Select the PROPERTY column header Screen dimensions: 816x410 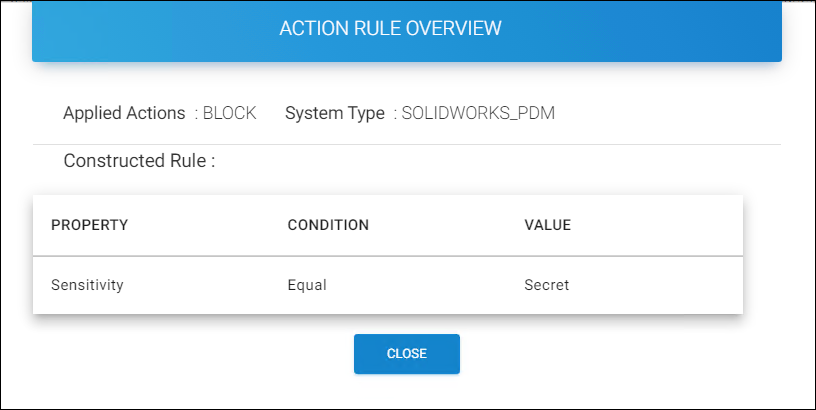[x=89, y=225]
